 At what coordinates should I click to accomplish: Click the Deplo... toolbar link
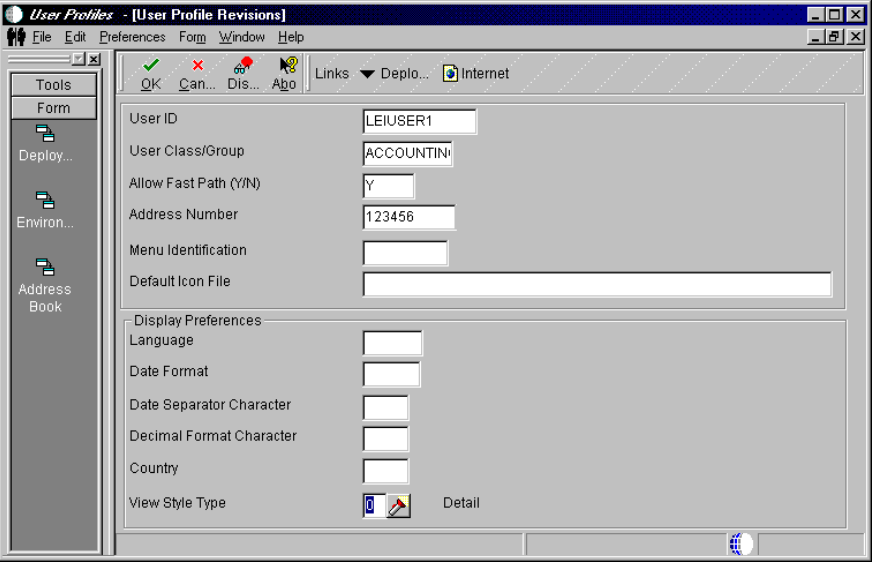click(404, 73)
